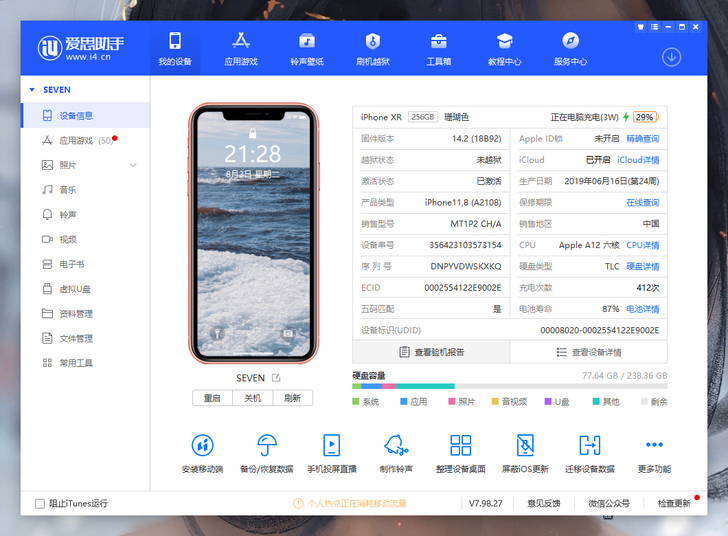Open 铃声 bell item in sidebar
This screenshot has height=536, width=728.
click(x=86, y=215)
